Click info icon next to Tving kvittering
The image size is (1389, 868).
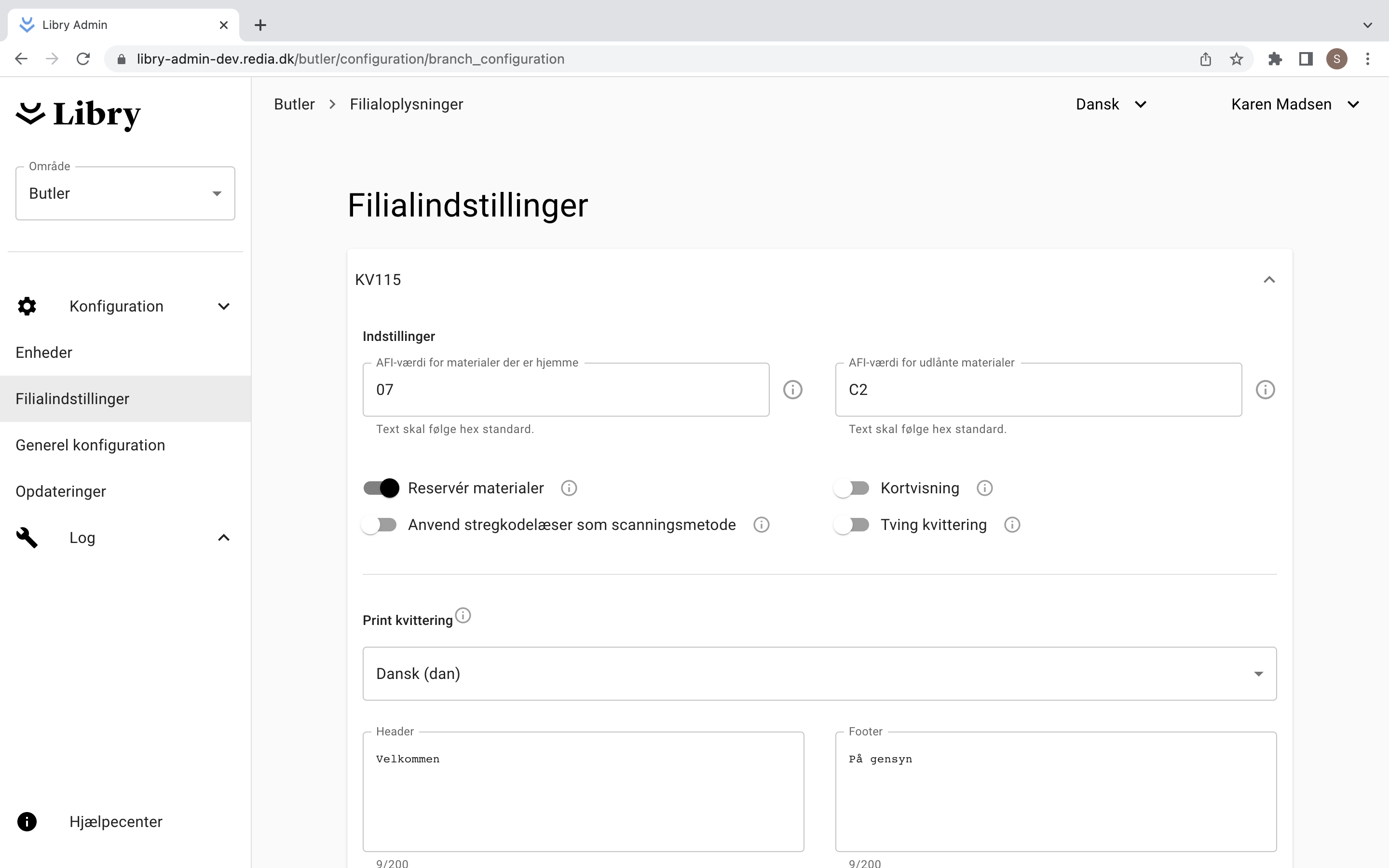tap(1012, 525)
